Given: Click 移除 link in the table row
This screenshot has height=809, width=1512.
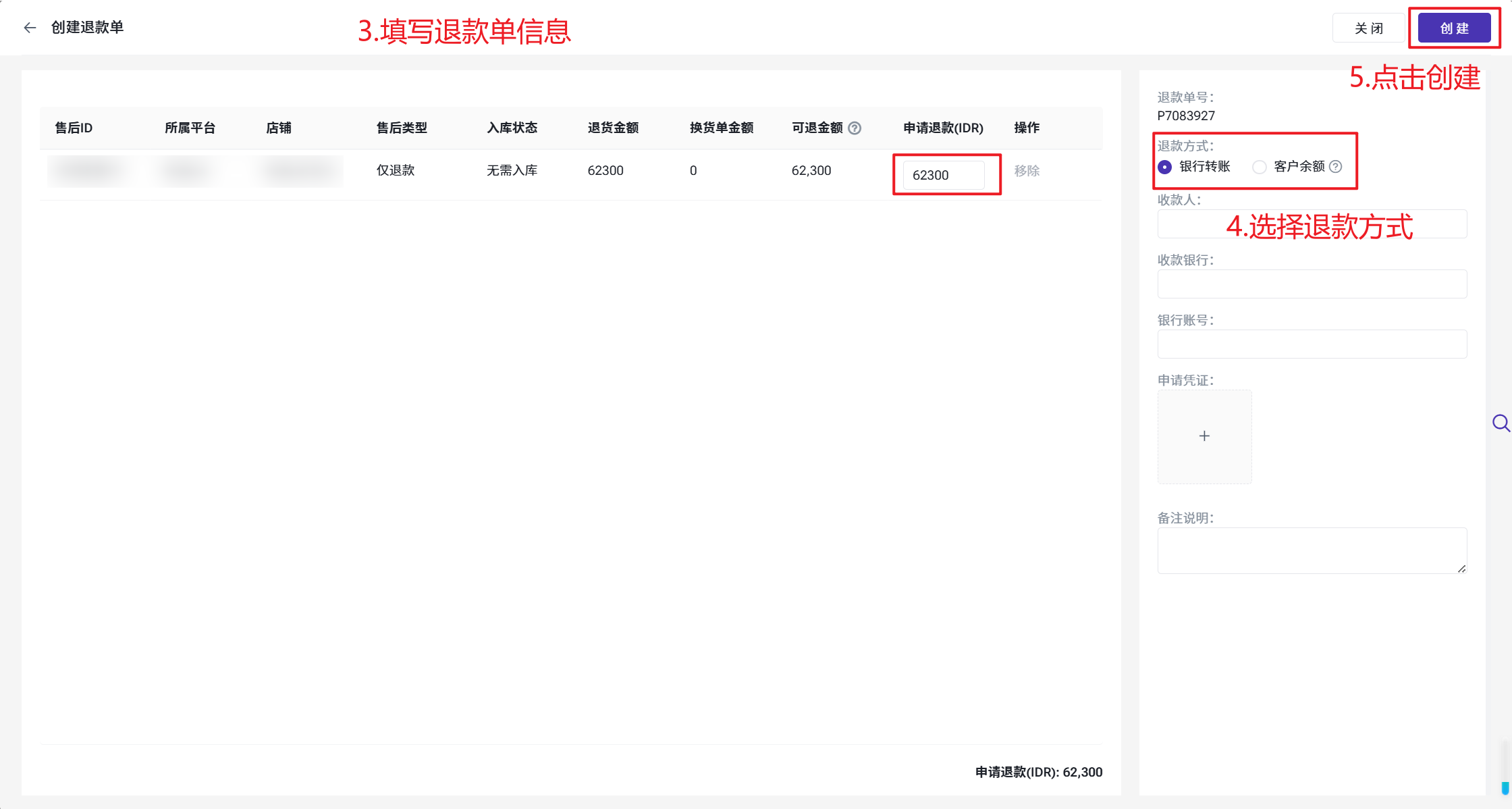Looking at the screenshot, I should tap(1027, 171).
